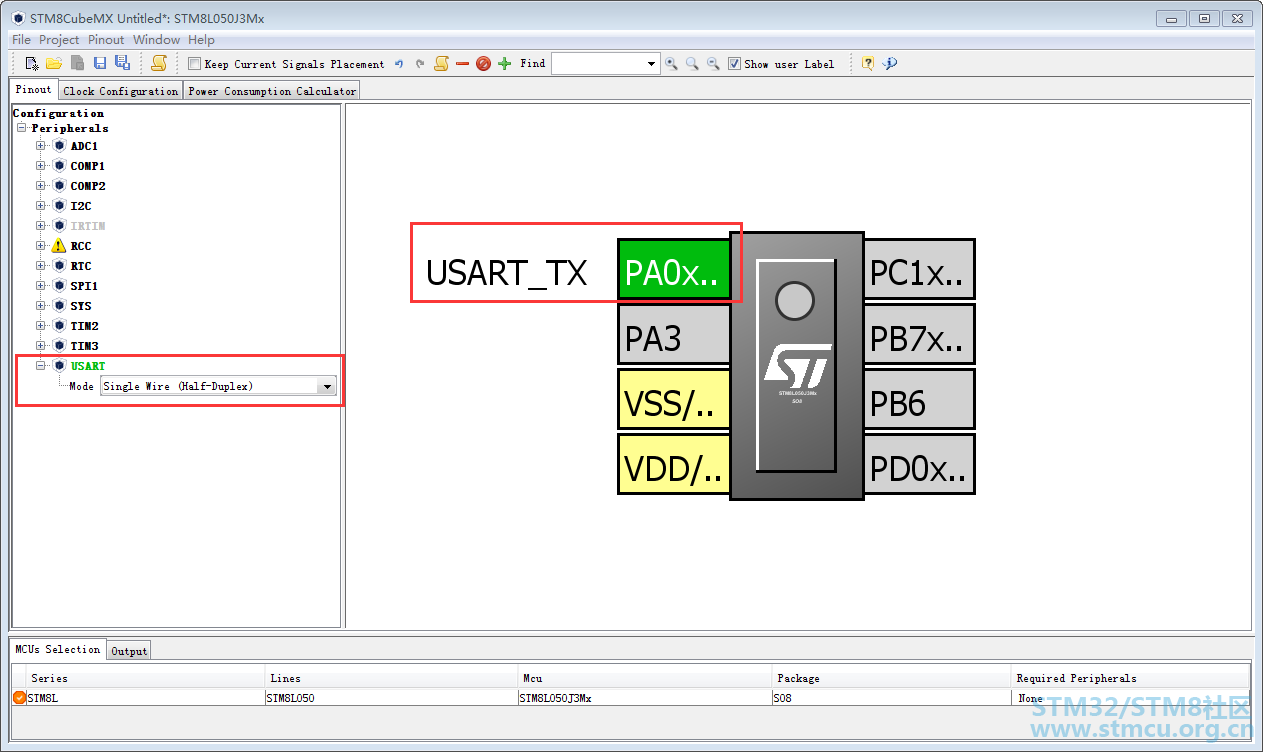Select the MCUs Selection tab
The image size is (1263, 752).
pos(58,649)
